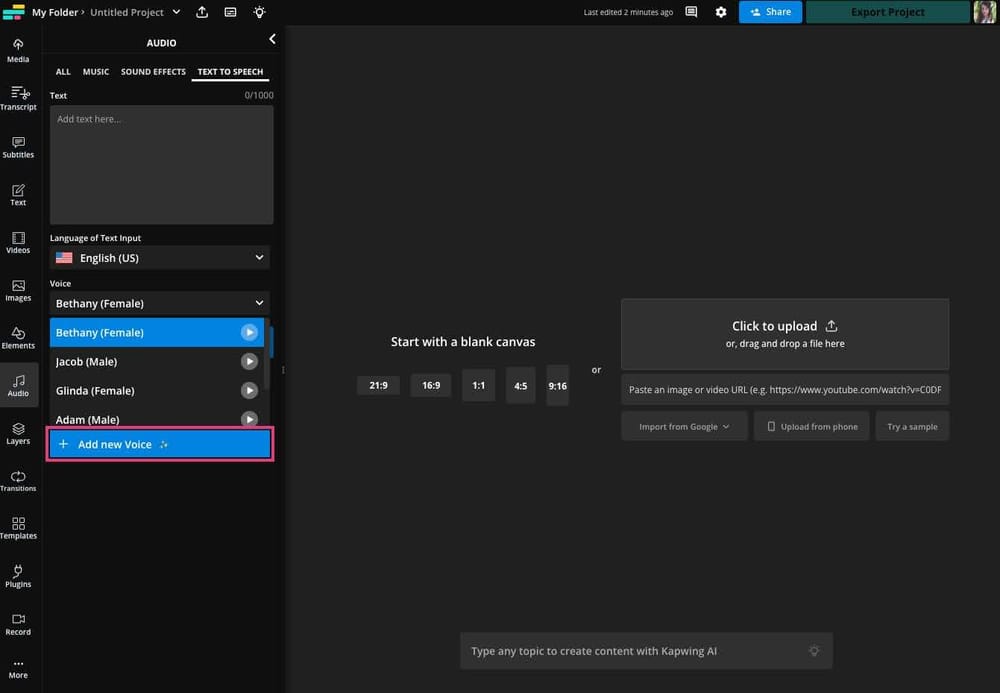1000x693 pixels.
Task: Open the Templates panel
Action: click(x=18, y=528)
